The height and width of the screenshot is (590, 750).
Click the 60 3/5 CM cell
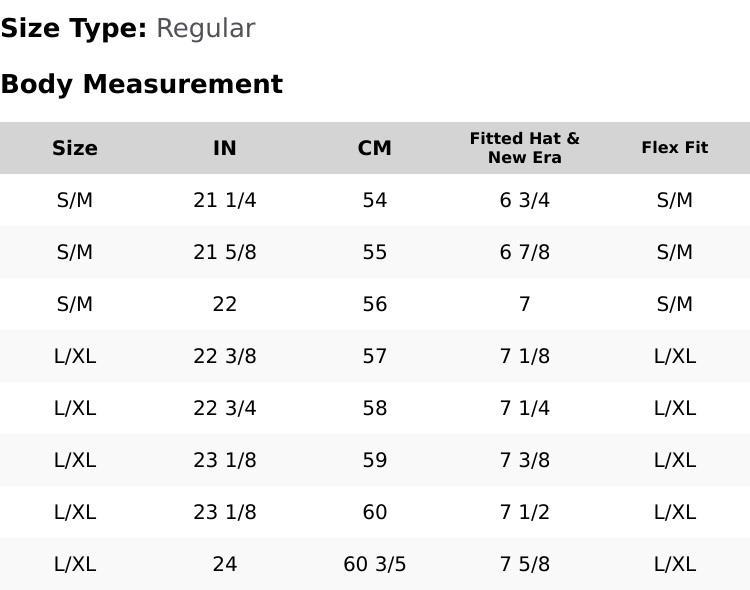pos(375,564)
